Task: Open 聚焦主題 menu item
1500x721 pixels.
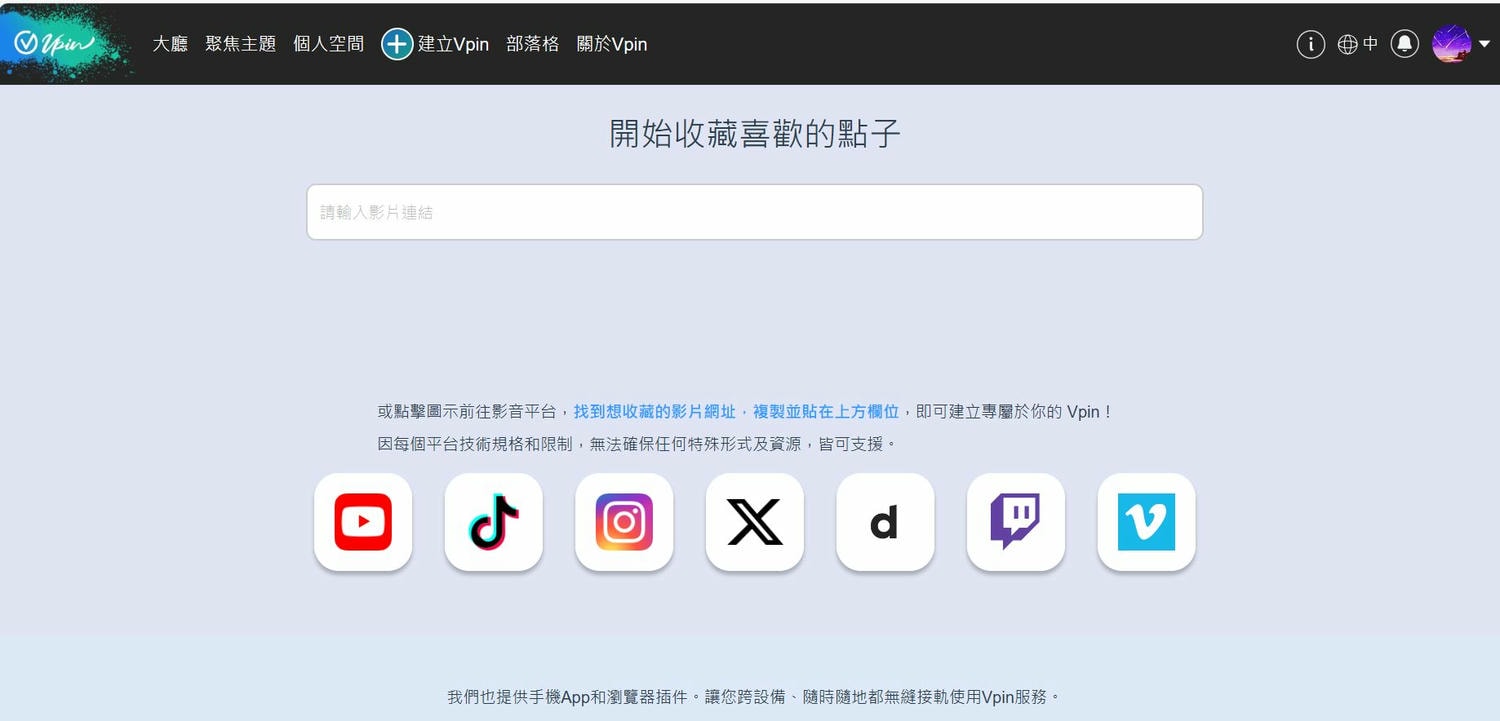Action: (x=241, y=44)
